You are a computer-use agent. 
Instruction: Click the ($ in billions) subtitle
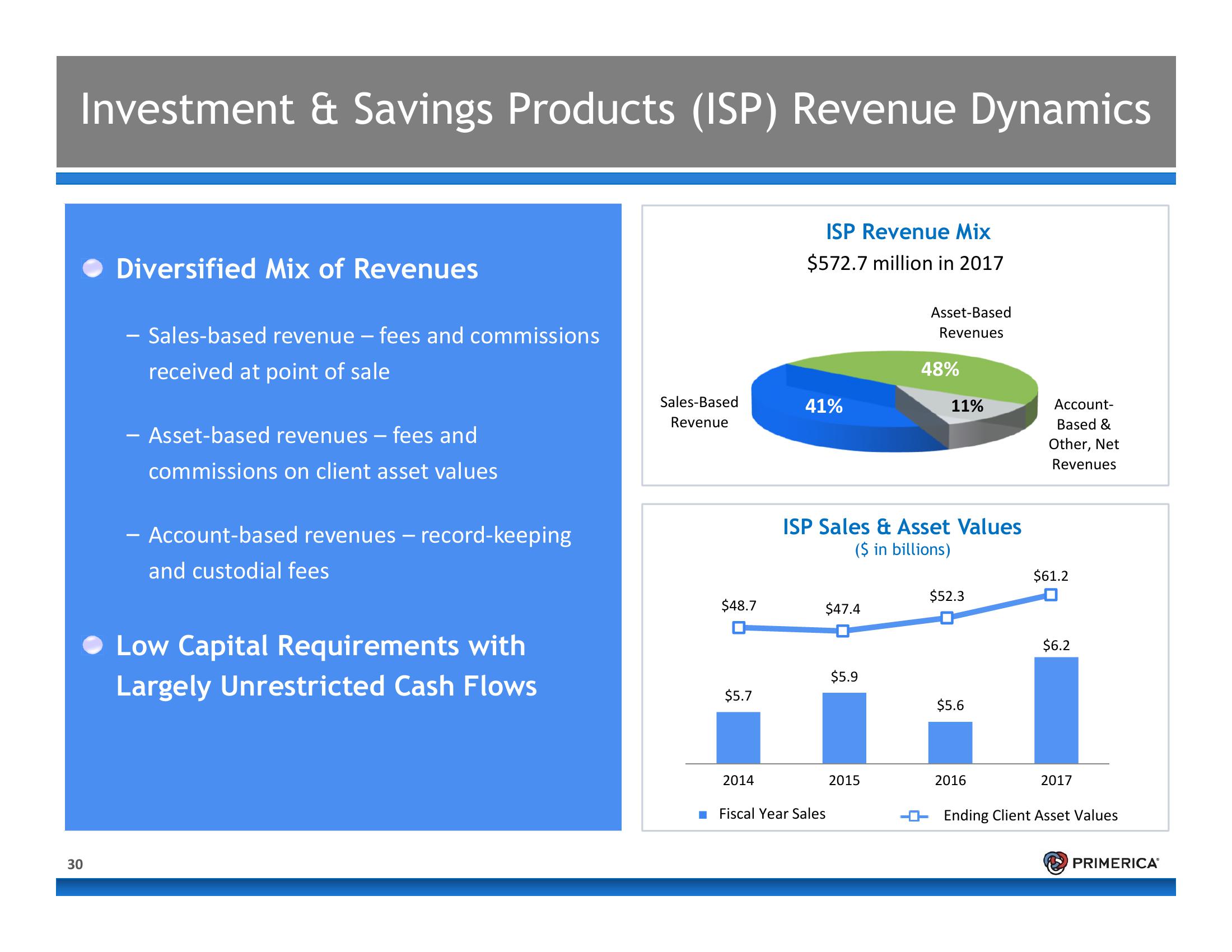(903, 550)
